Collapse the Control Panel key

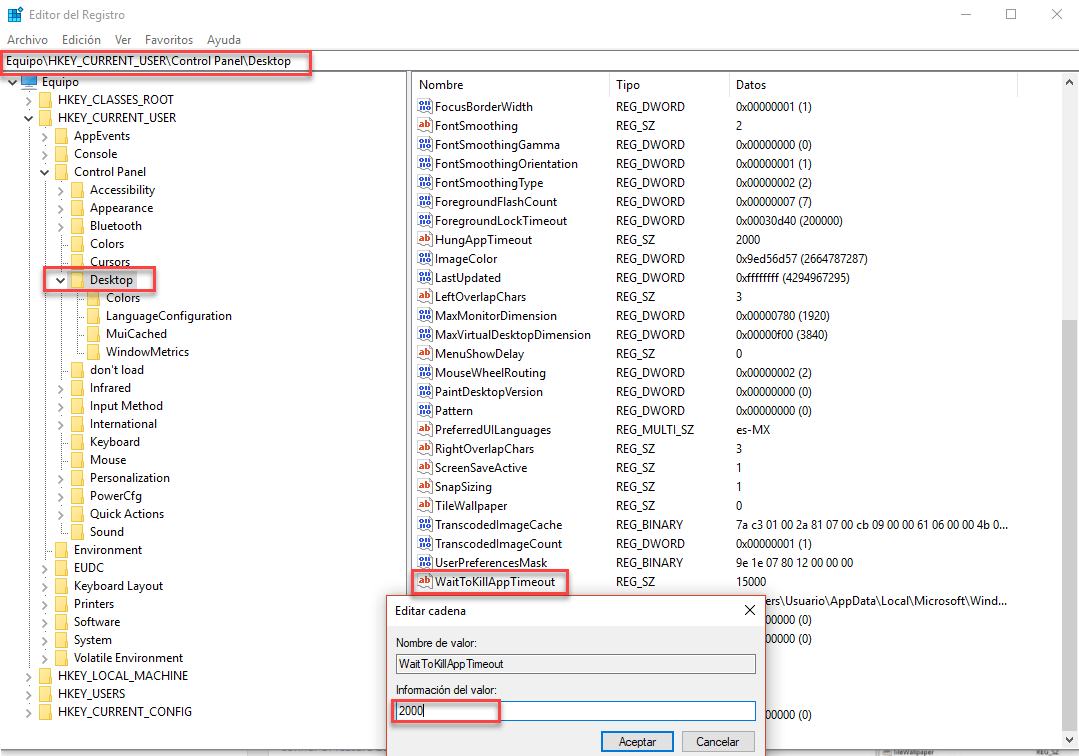click(x=45, y=172)
